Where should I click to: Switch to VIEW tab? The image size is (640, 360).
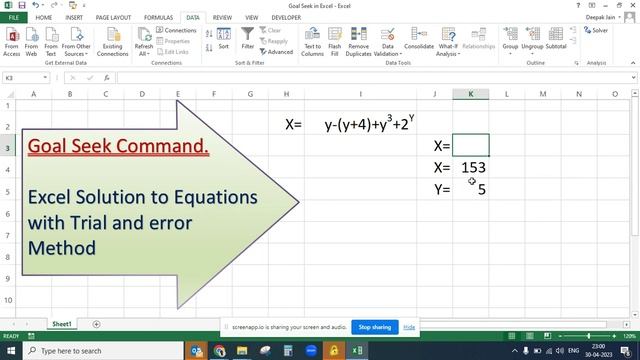(251, 18)
